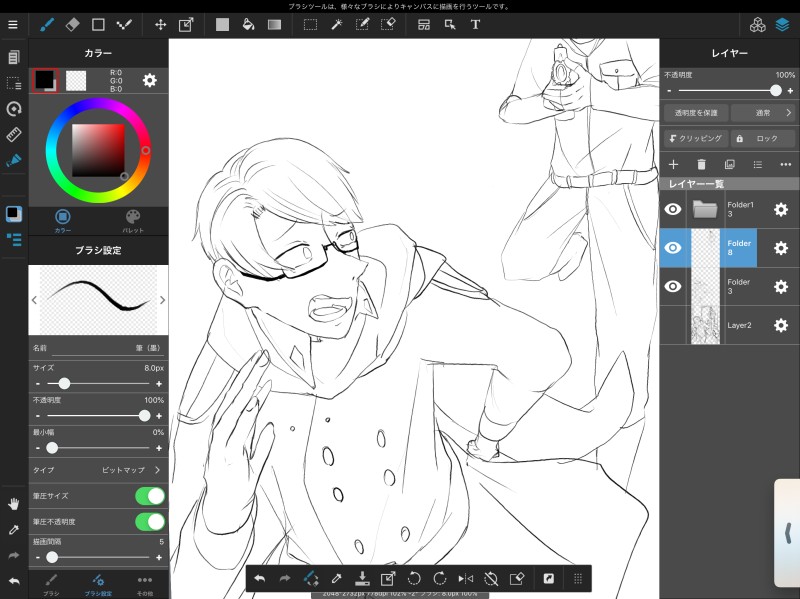Add a new layer with plus icon
The image size is (800, 599).
point(673,164)
